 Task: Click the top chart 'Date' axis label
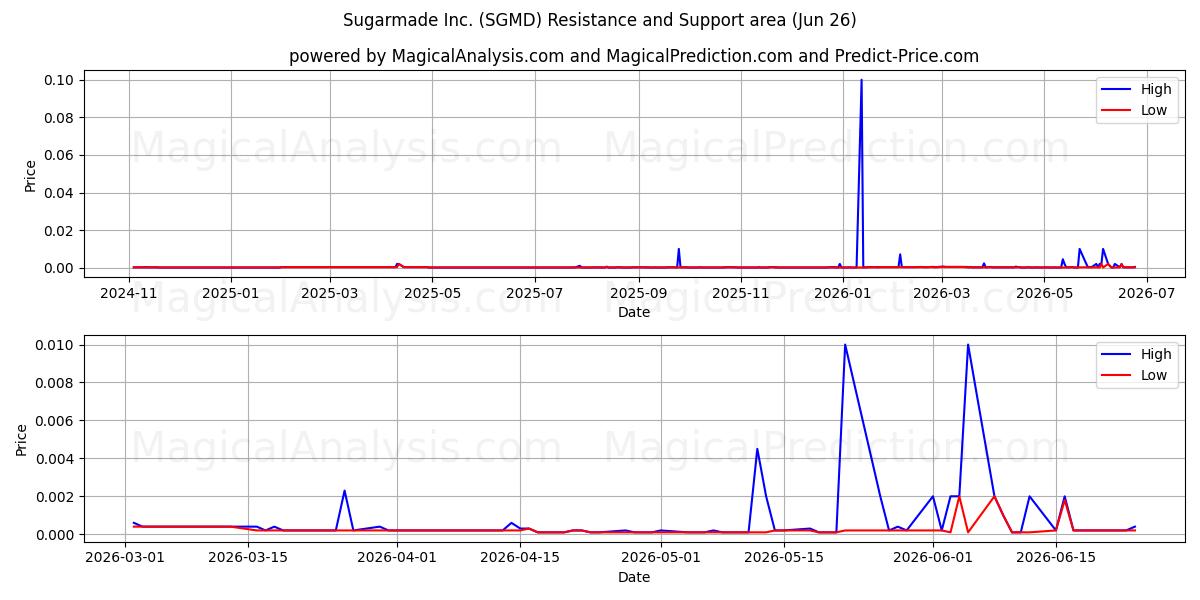633,312
